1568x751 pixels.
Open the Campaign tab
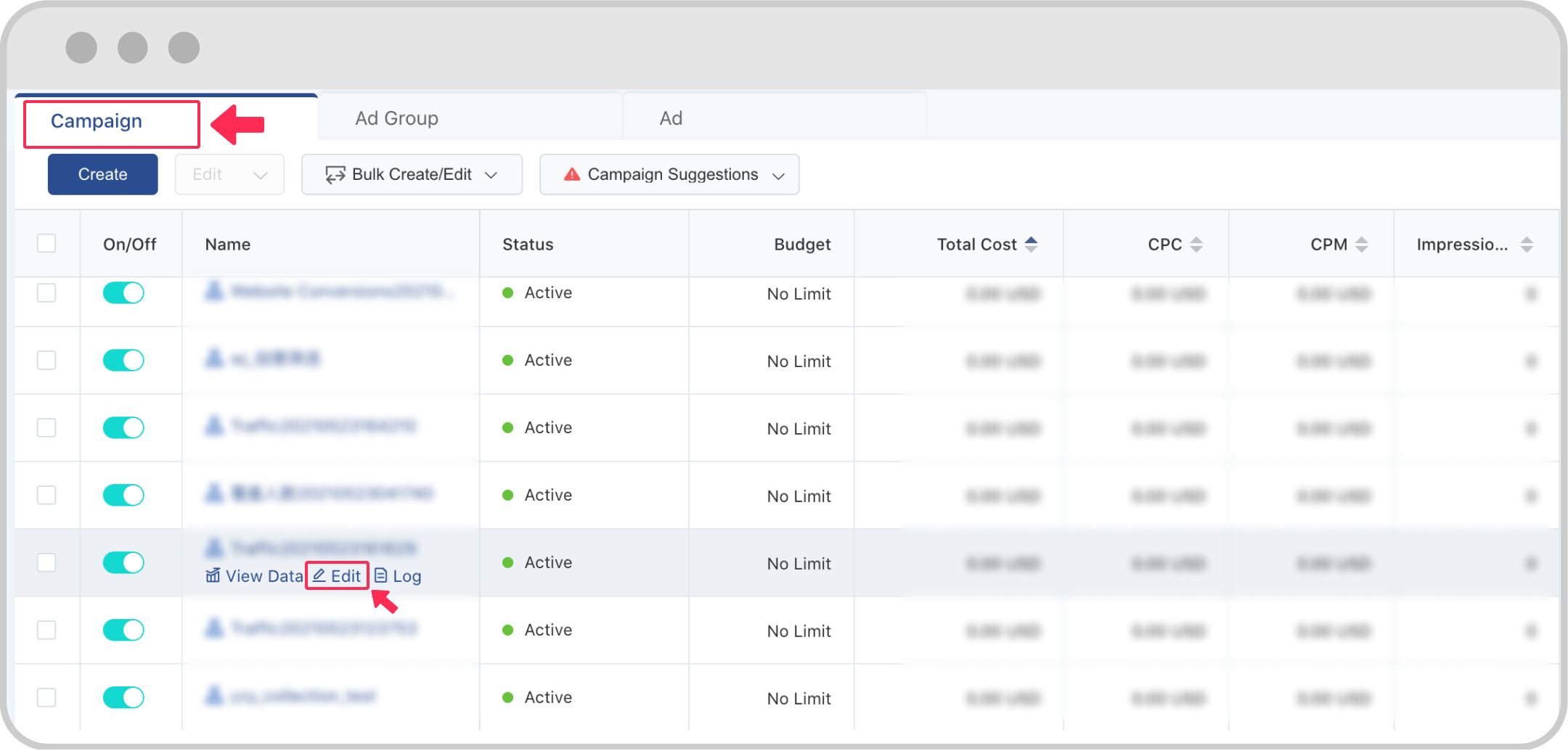coord(97,121)
